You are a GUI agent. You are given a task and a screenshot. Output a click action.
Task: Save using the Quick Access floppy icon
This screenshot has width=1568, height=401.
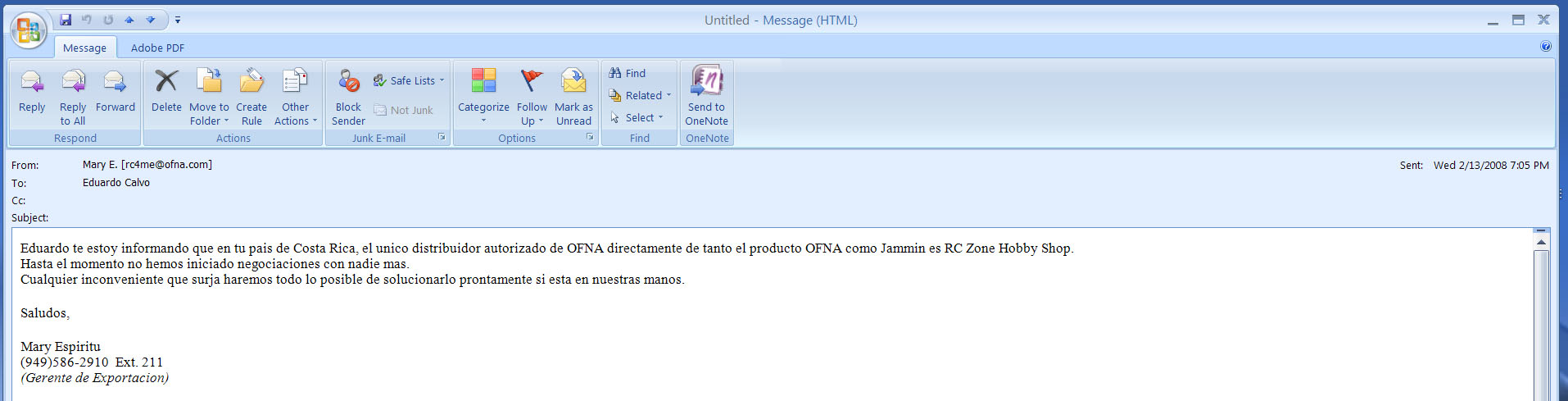66,20
